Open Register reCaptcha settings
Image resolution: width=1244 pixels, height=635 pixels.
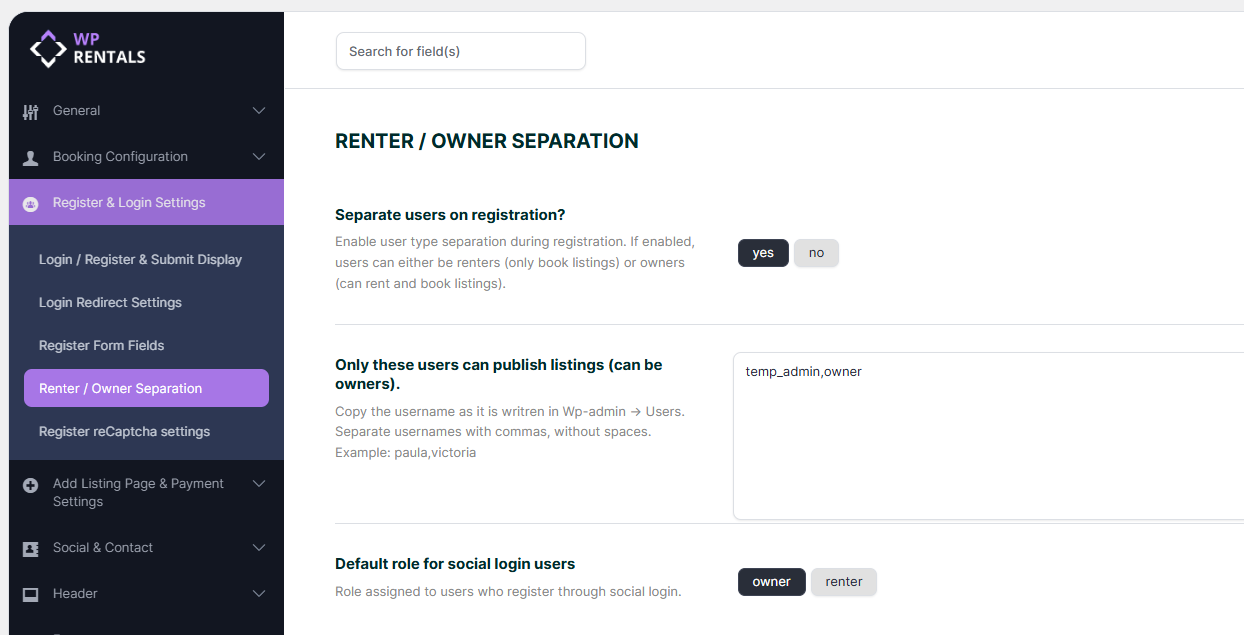click(124, 432)
